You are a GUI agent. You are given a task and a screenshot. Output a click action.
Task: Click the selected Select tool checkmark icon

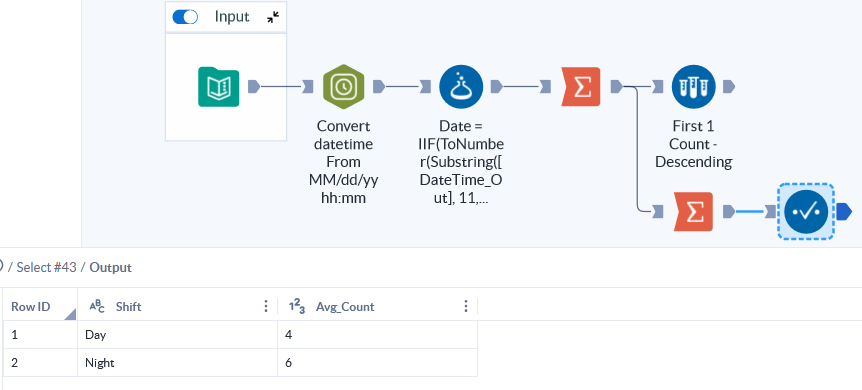[806, 212]
